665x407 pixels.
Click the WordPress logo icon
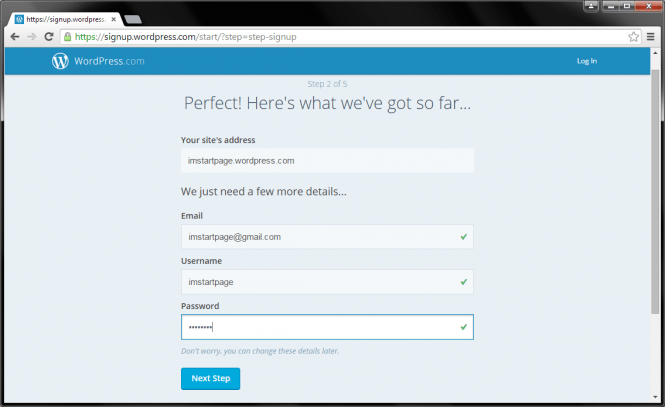(60, 61)
